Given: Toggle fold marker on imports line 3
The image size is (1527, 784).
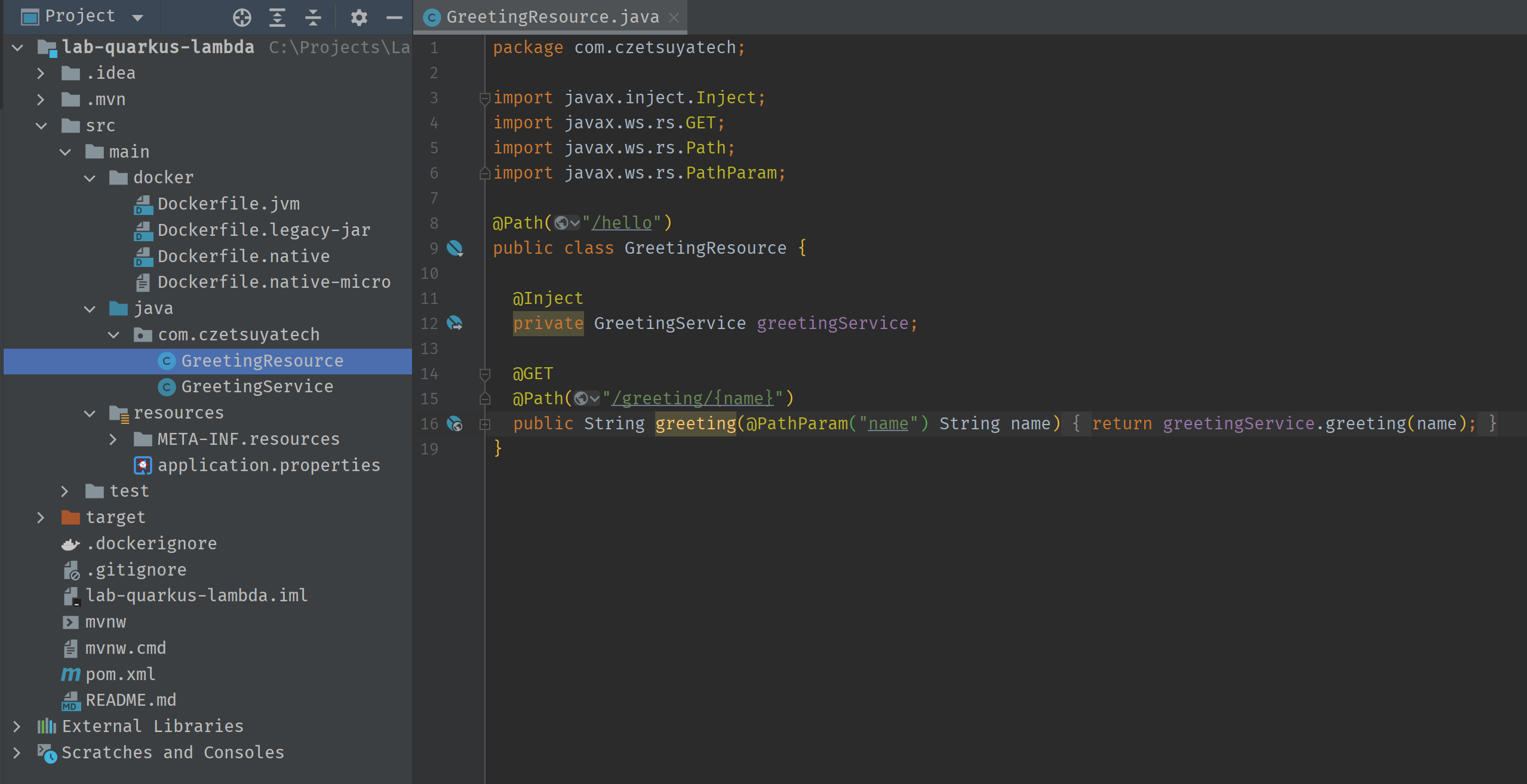Looking at the screenshot, I should coord(485,98).
